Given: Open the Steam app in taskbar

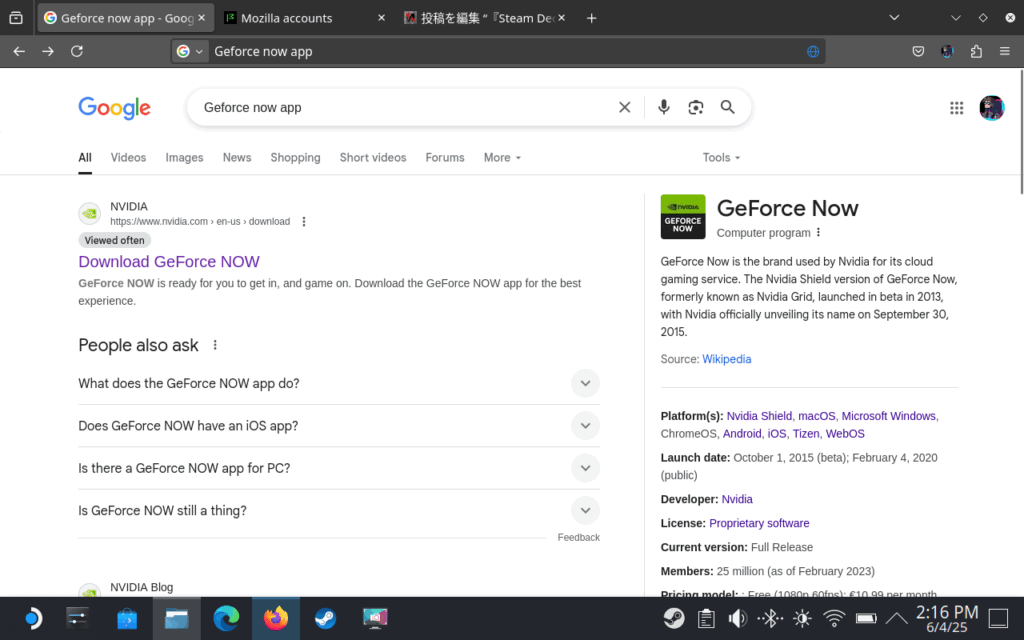Looking at the screenshot, I should tap(325, 618).
